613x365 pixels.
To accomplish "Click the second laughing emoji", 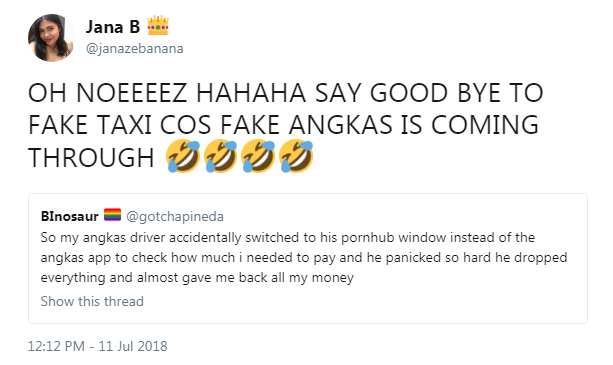I will coord(220,156).
